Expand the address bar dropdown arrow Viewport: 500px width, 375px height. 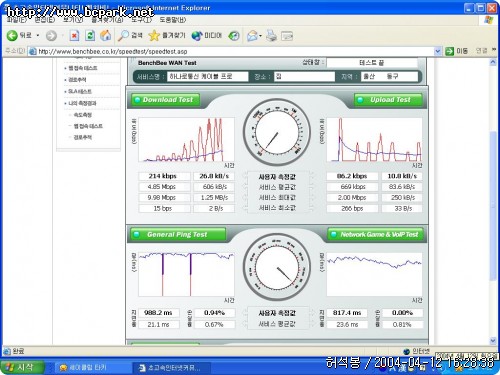pos(438,51)
